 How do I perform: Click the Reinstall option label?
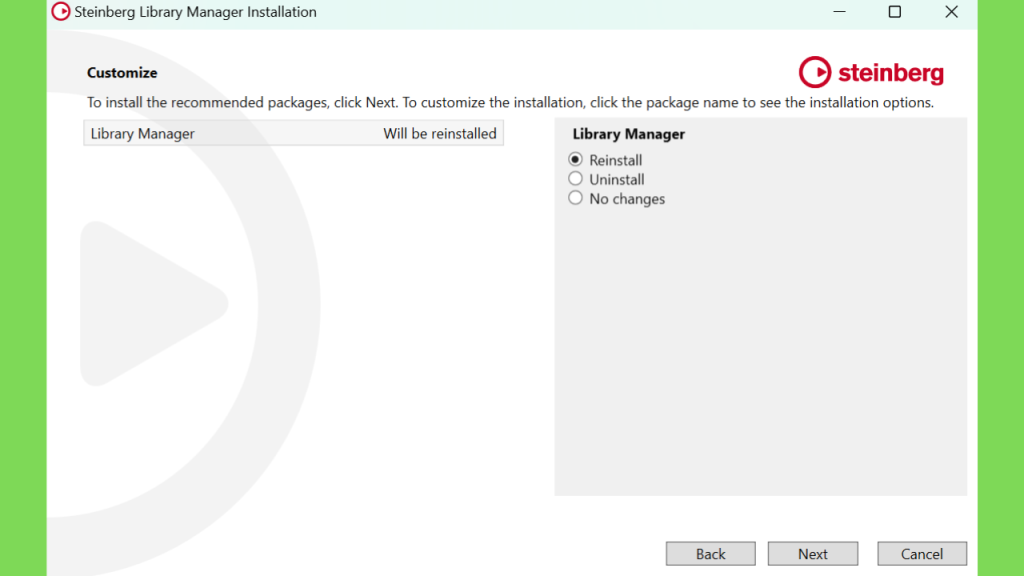[615, 160]
